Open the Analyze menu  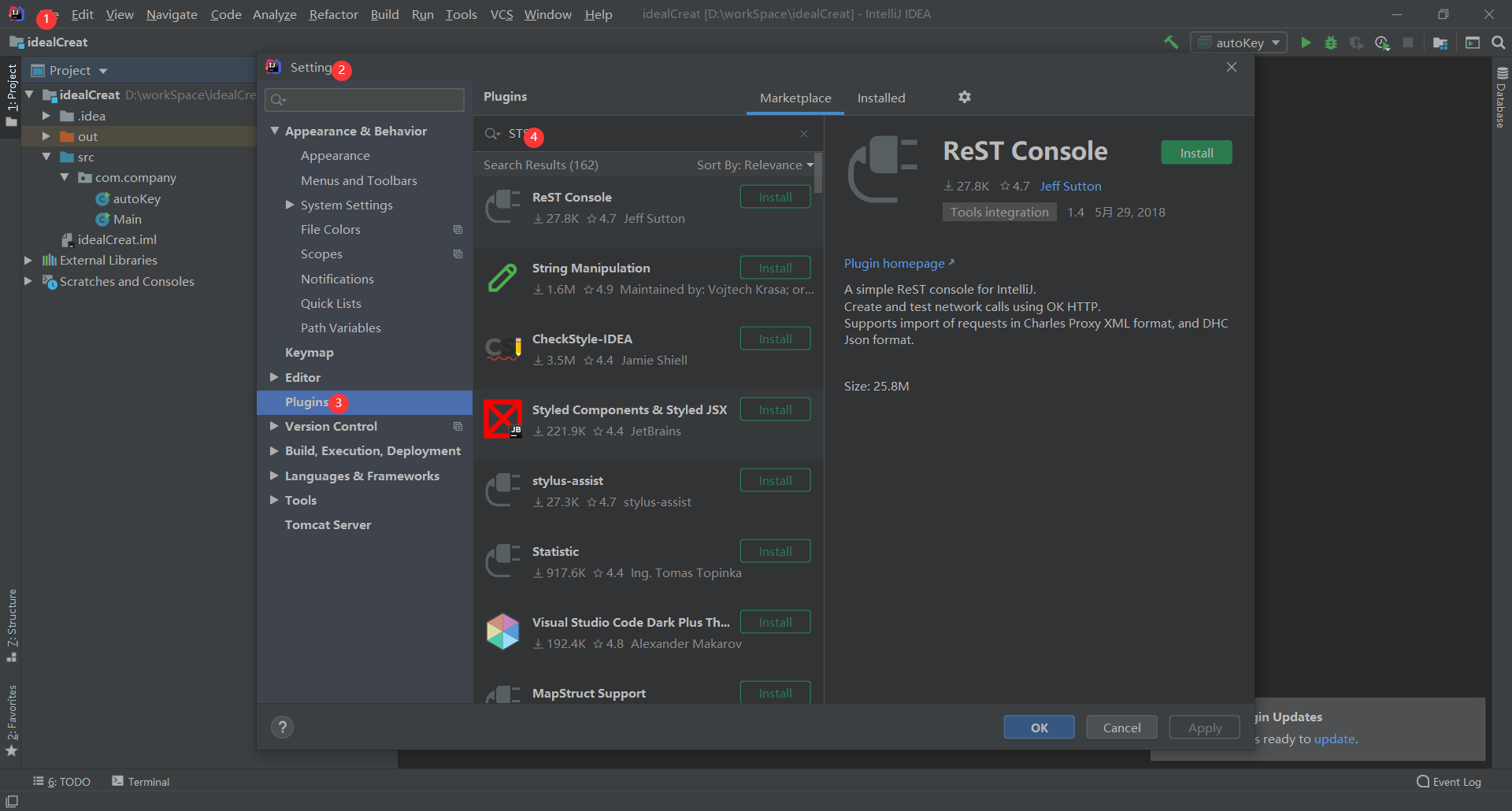pyautogui.click(x=275, y=14)
